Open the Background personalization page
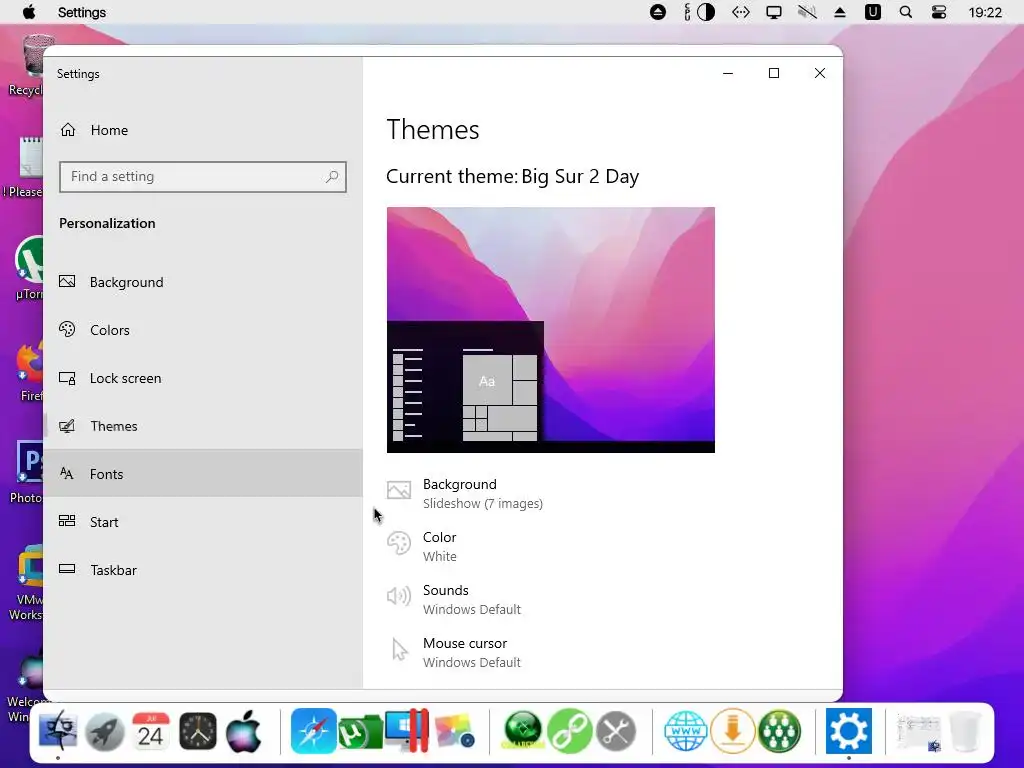This screenshot has width=1024, height=768. [x=203, y=282]
